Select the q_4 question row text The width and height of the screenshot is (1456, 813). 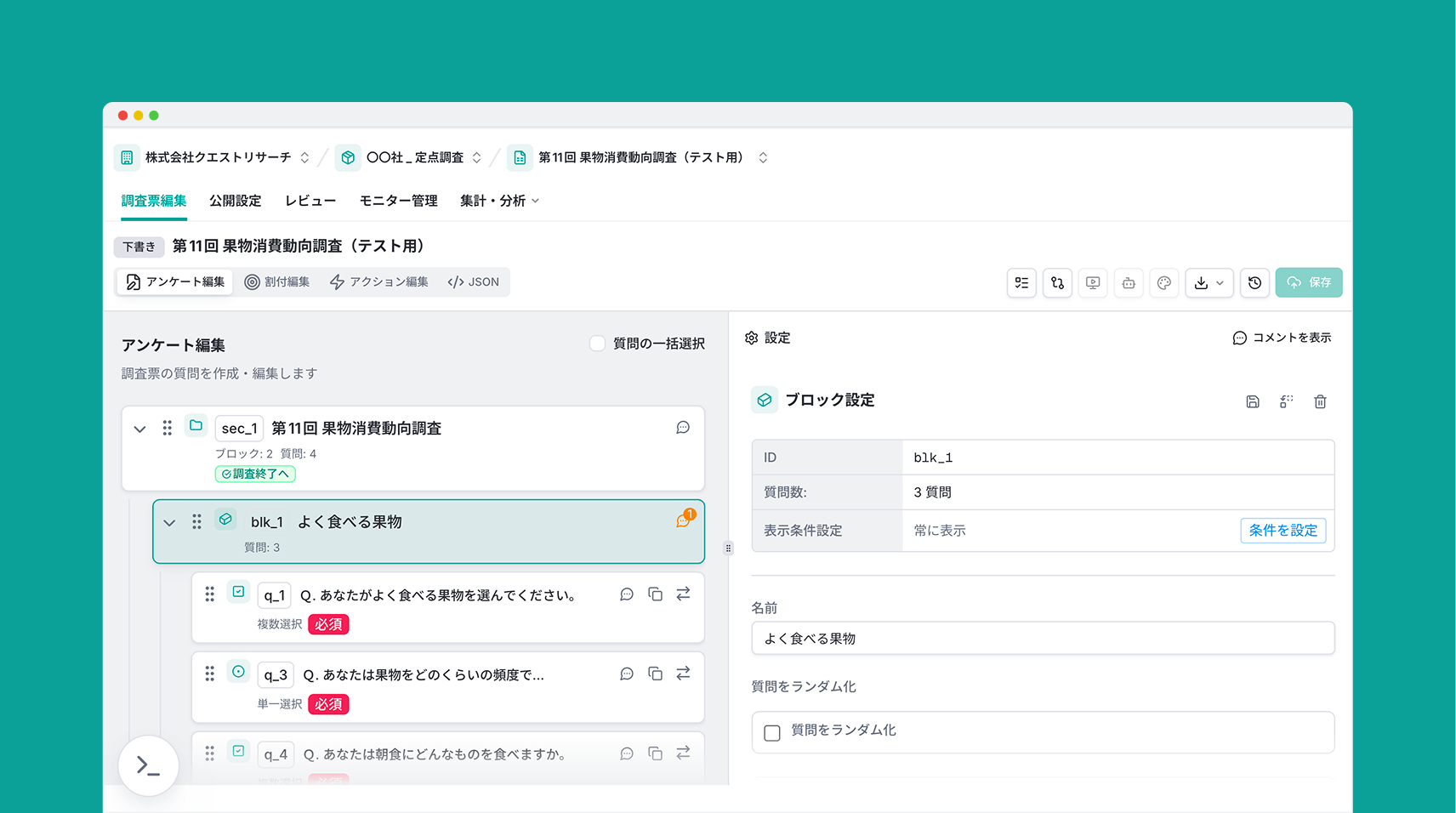[x=436, y=754]
